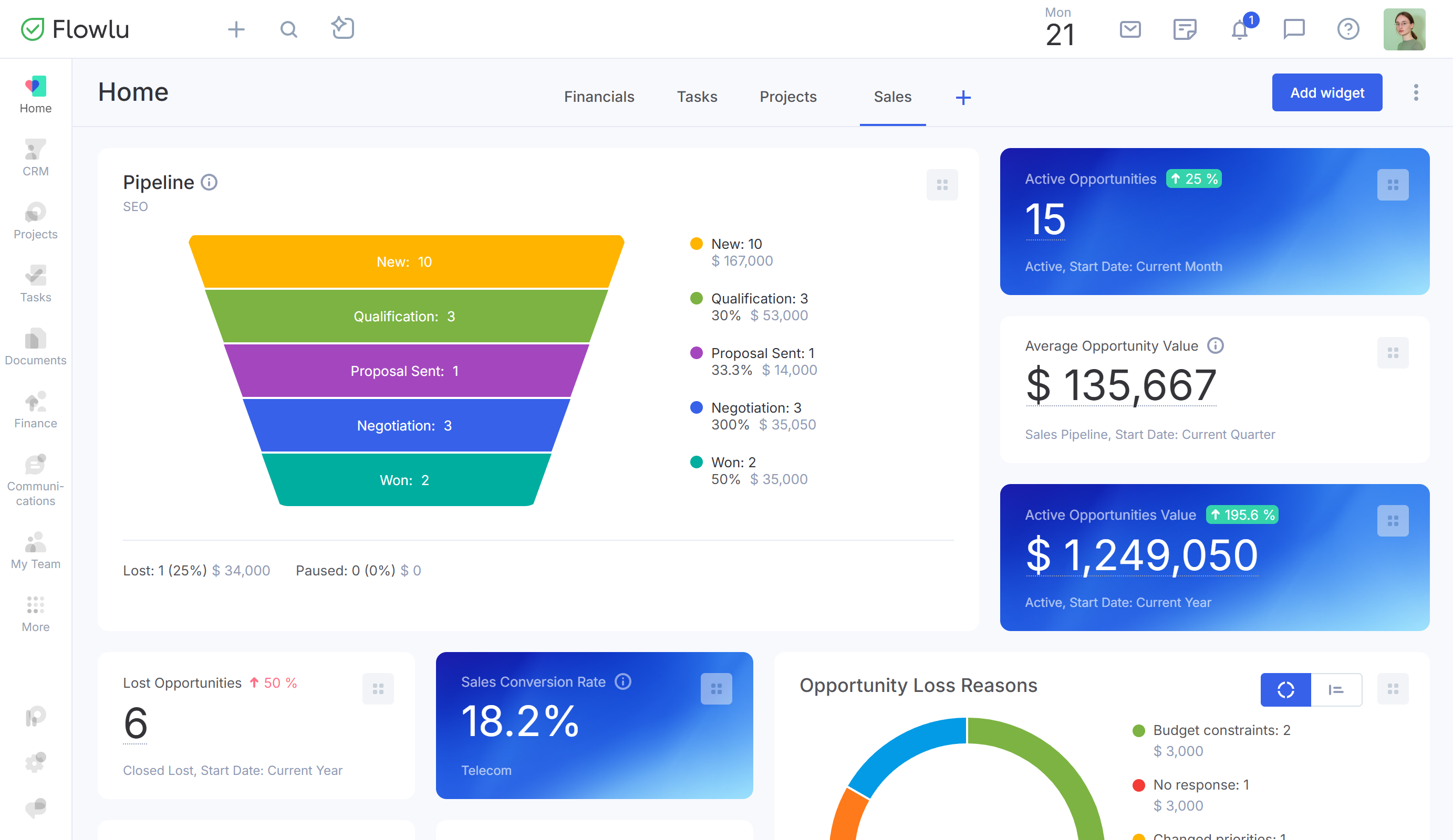Open the three-dot menu beside Add widget
The image size is (1453, 840).
(1416, 92)
